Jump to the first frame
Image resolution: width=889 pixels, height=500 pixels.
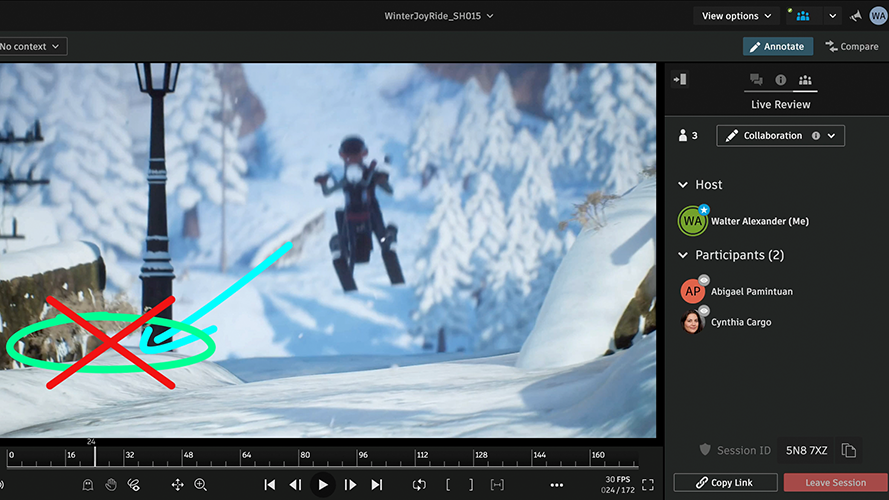pyautogui.click(x=270, y=485)
